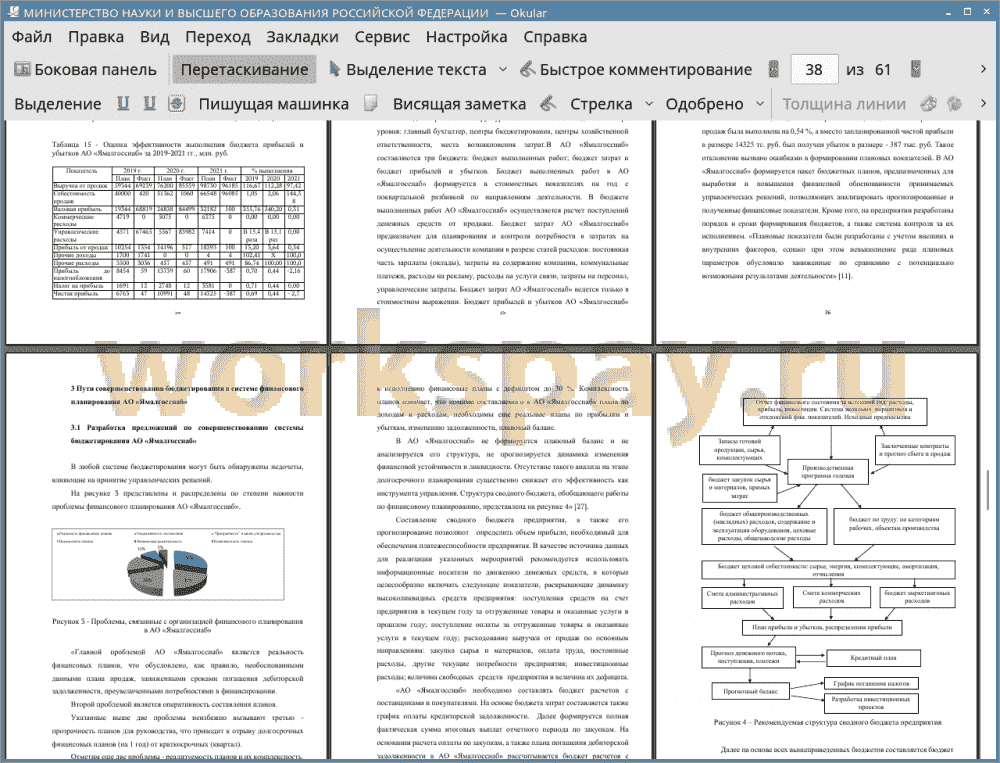The width and height of the screenshot is (1000, 763).
Task: Click the heading '3.1 Разработка предложений'
Action: click(x=187, y=434)
